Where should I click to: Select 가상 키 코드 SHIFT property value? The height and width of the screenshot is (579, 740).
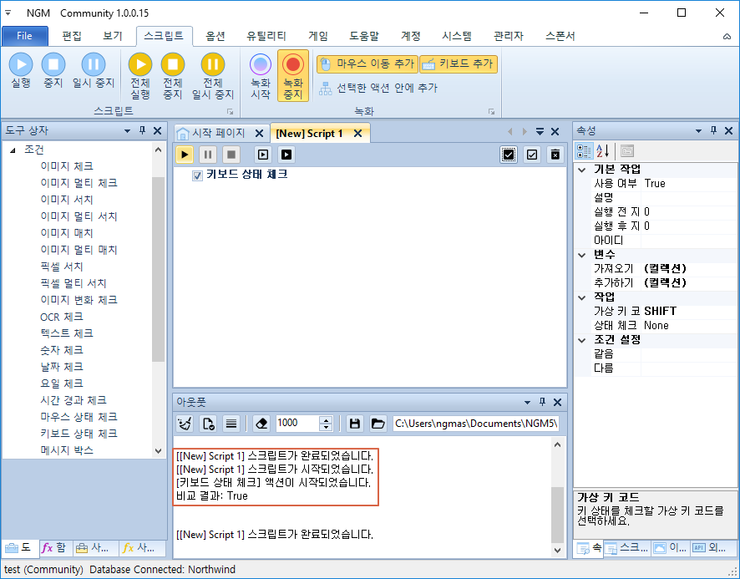tap(689, 311)
